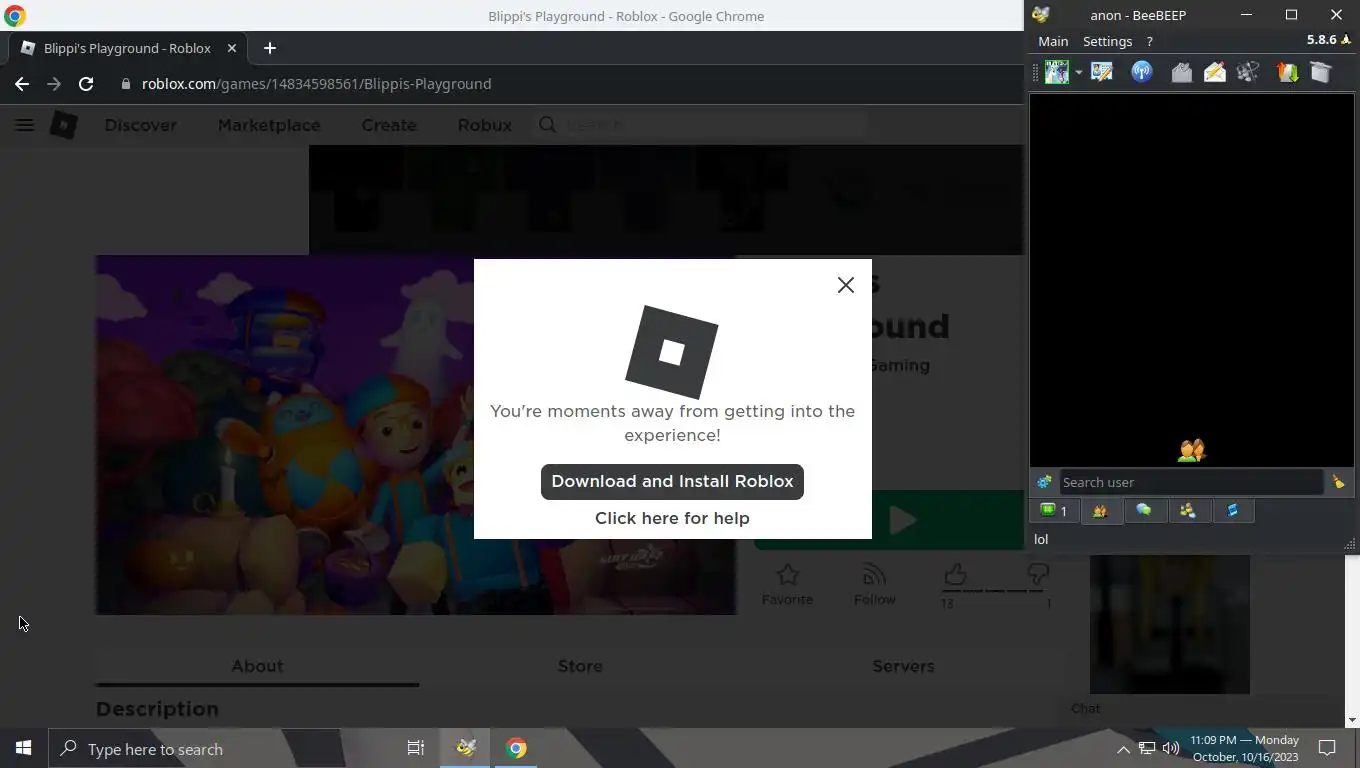Click the two-people icon in user panel
Viewport: 1360px width, 768px height.
(1191, 451)
